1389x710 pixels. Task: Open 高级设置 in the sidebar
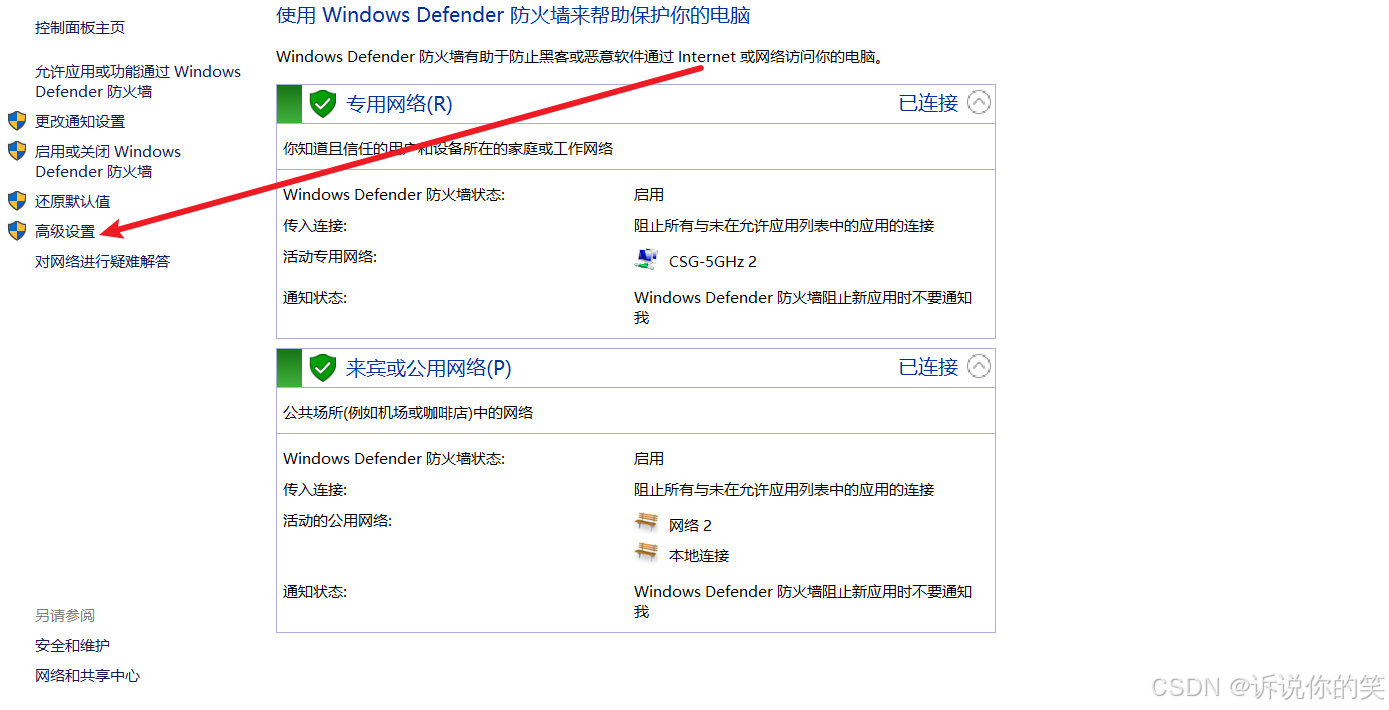point(65,232)
